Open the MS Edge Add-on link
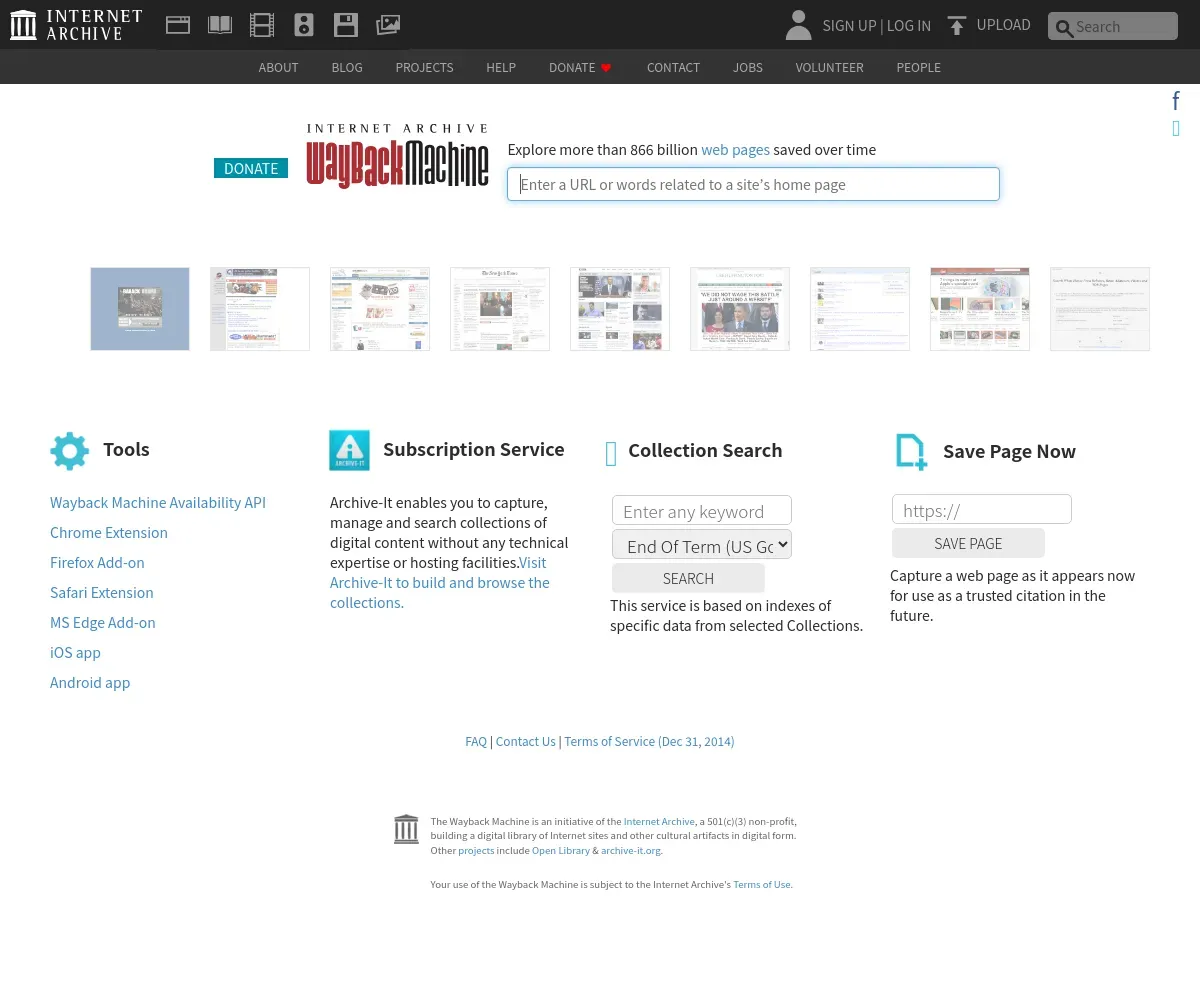 click(103, 623)
